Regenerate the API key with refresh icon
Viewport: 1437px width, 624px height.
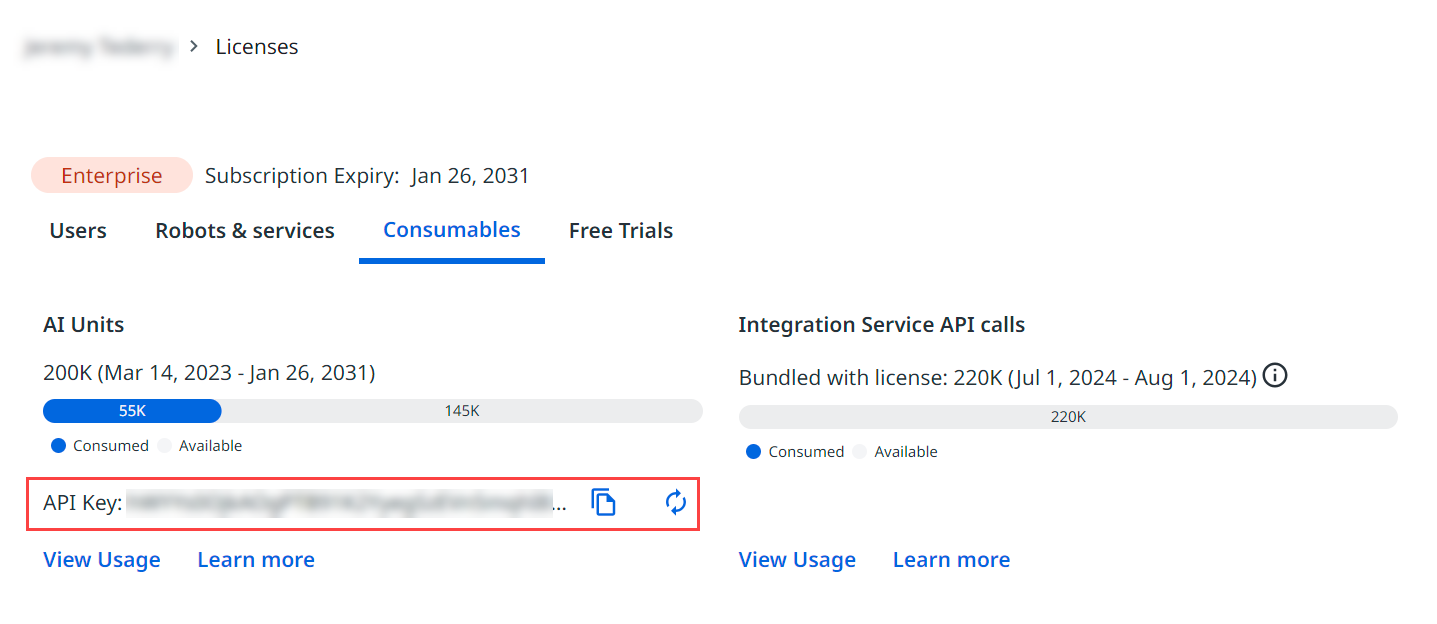676,503
